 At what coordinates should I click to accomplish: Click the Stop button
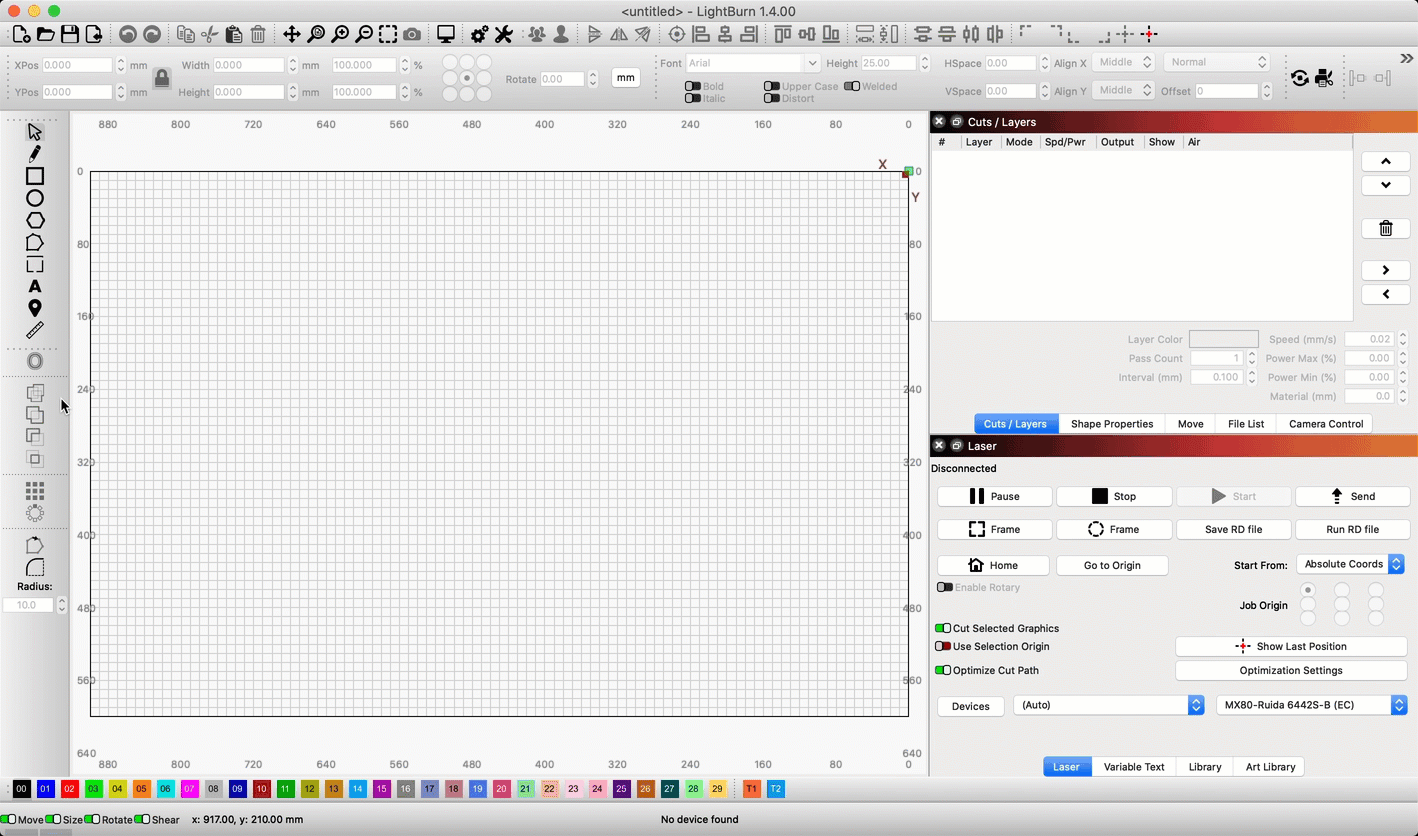click(1114, 496)
